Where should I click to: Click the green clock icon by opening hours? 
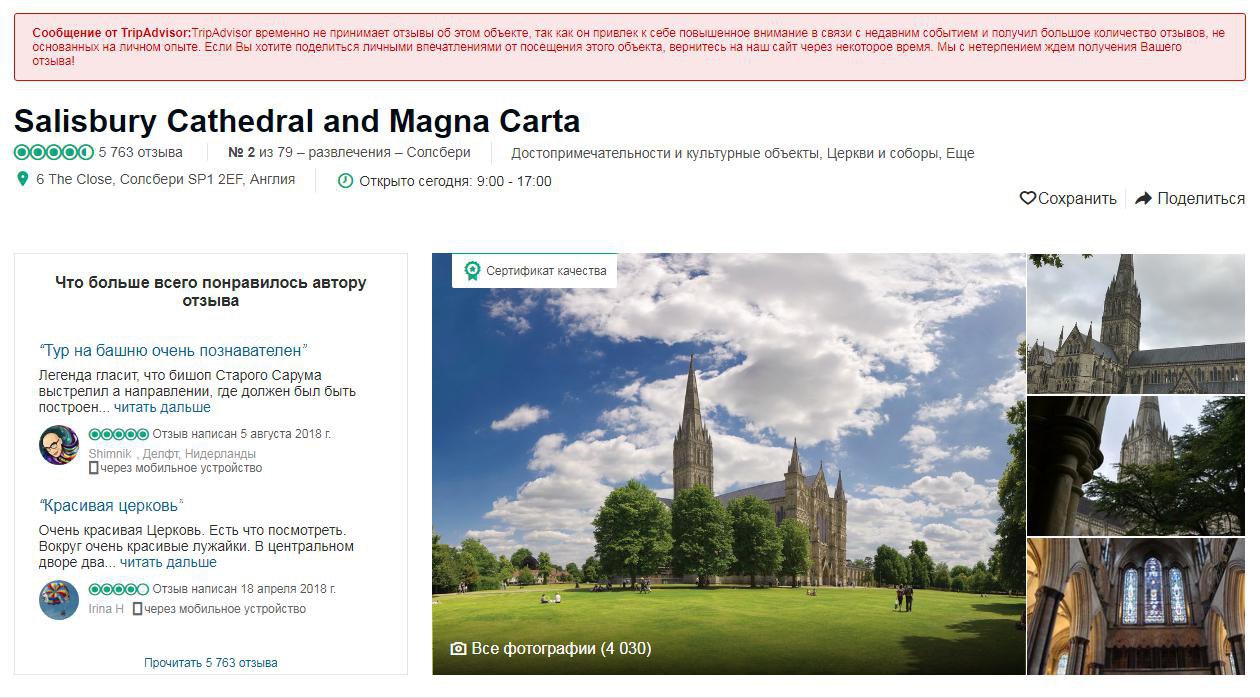[x=345, y=181]
